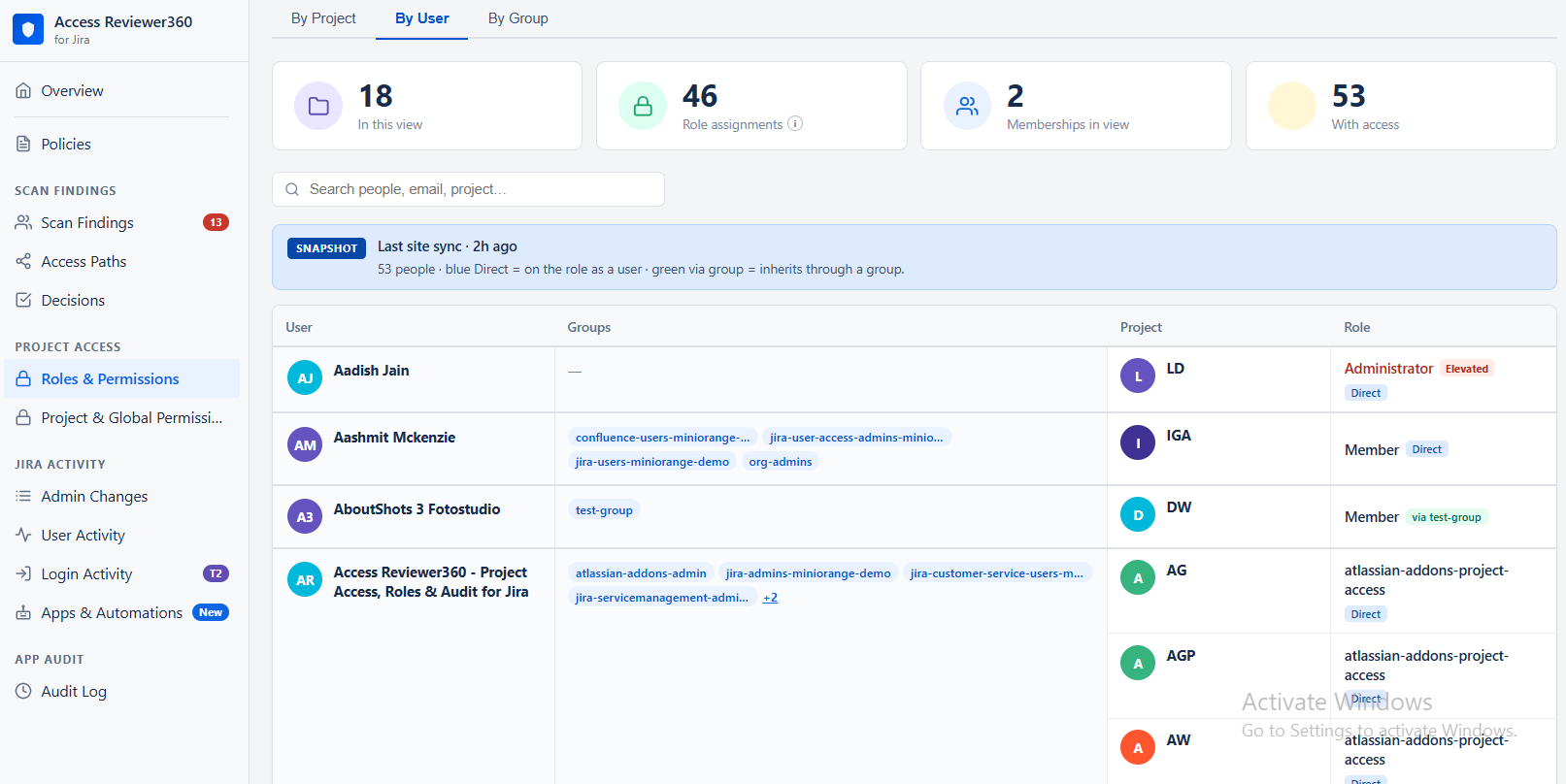The height and width of the screenshot is (784, 1566).
Task: Click the Access Reviewer360 shield logo
Action: 28,29
